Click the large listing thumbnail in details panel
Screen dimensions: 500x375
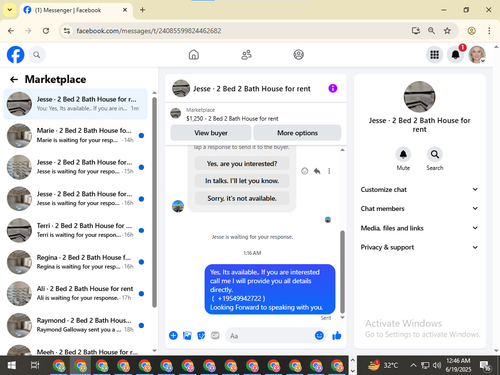(x=419, y=97)
